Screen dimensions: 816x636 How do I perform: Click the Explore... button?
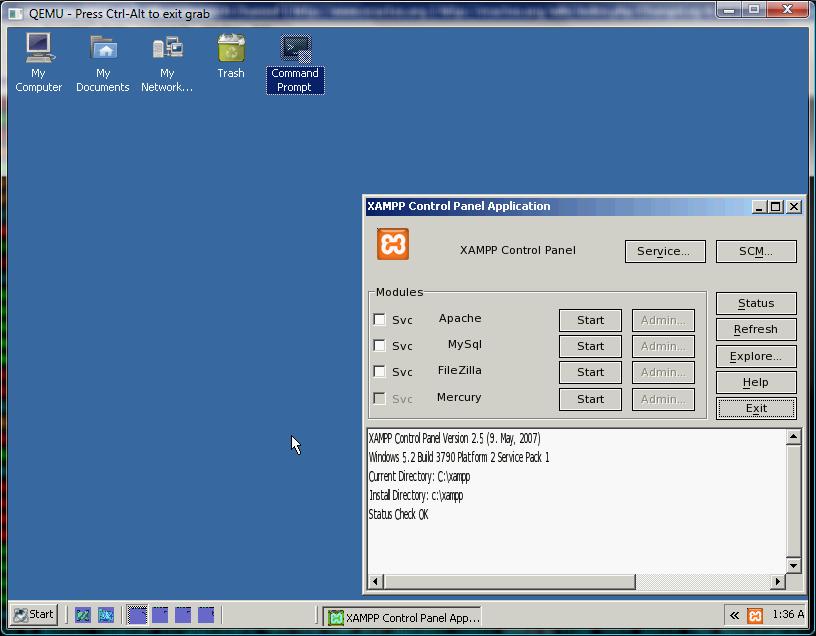point(756,356)
